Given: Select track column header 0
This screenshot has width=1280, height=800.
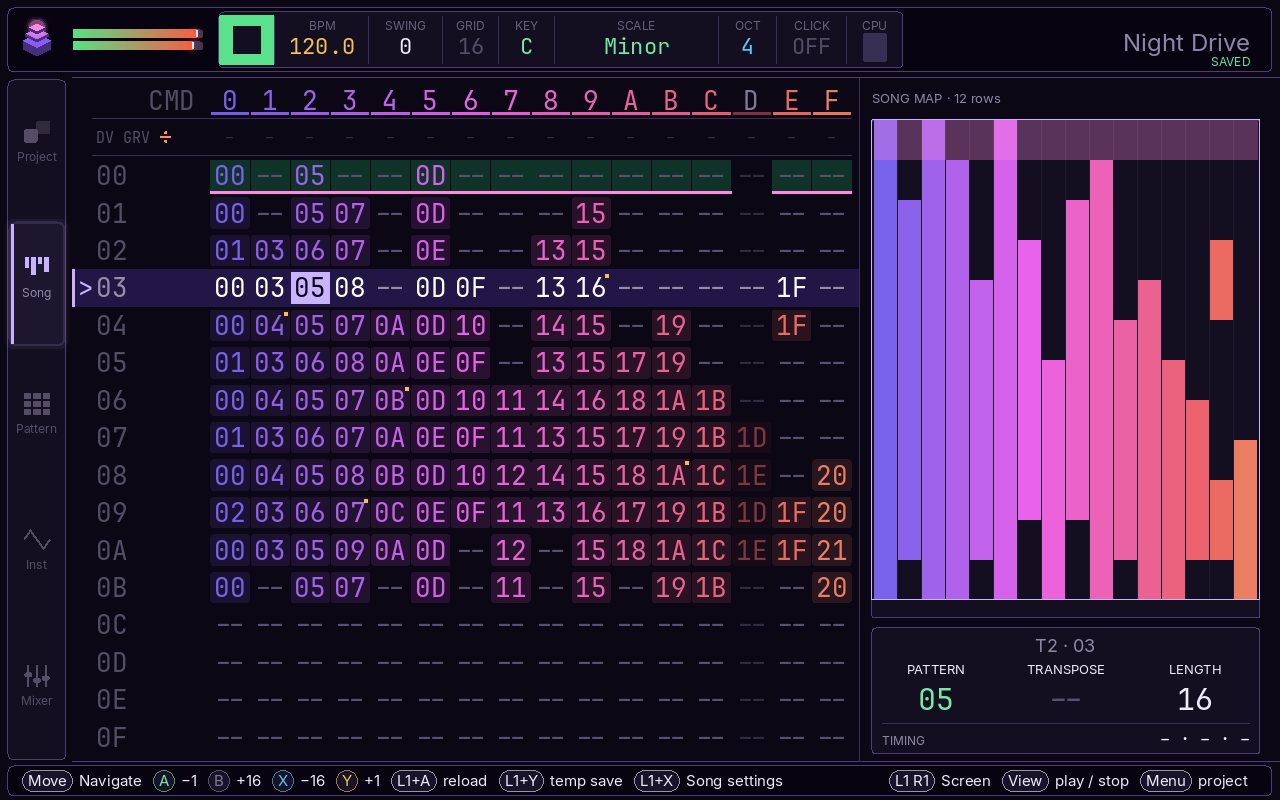Looking at the screenshot, I should (230, 100).
